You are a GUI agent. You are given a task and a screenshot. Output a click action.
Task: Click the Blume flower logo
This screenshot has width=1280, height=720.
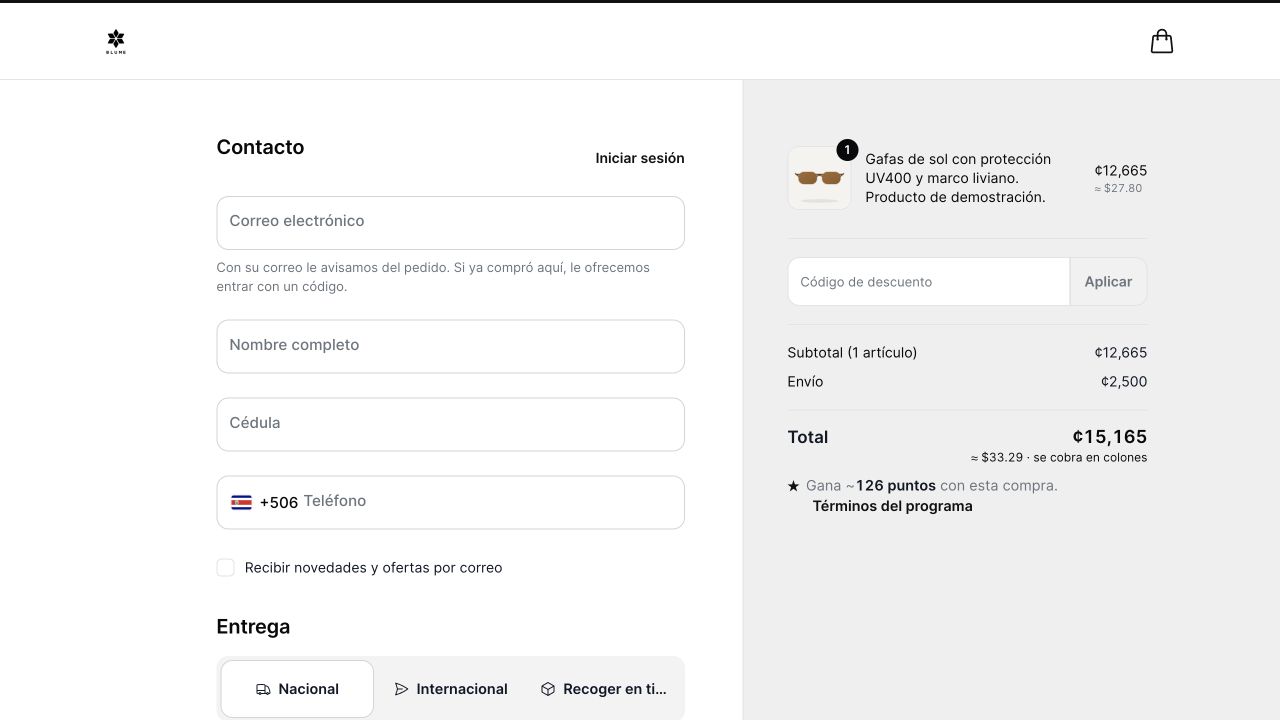pos(116,41)
